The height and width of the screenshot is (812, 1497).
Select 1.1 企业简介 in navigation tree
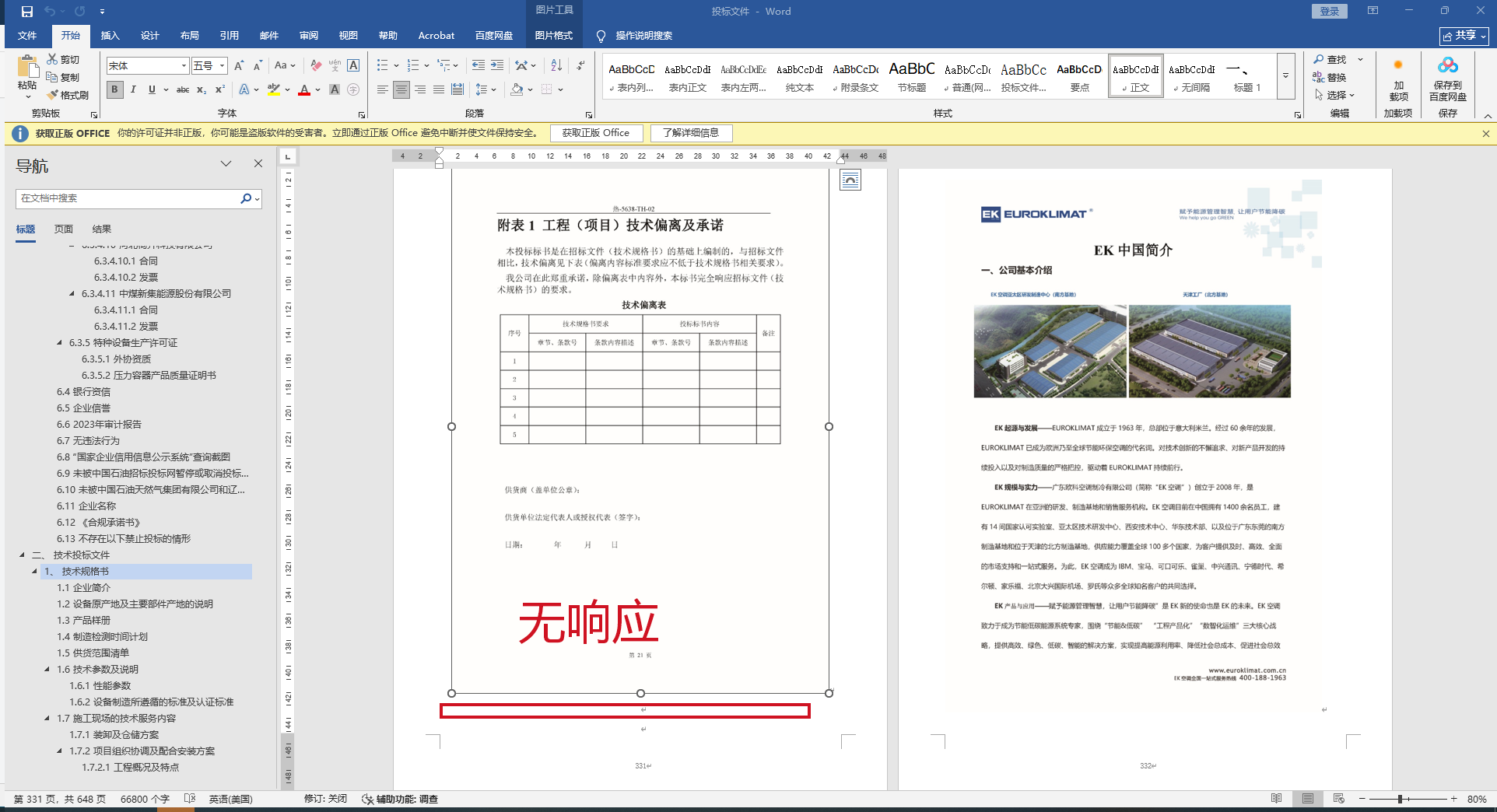click(x=83, y=588)
